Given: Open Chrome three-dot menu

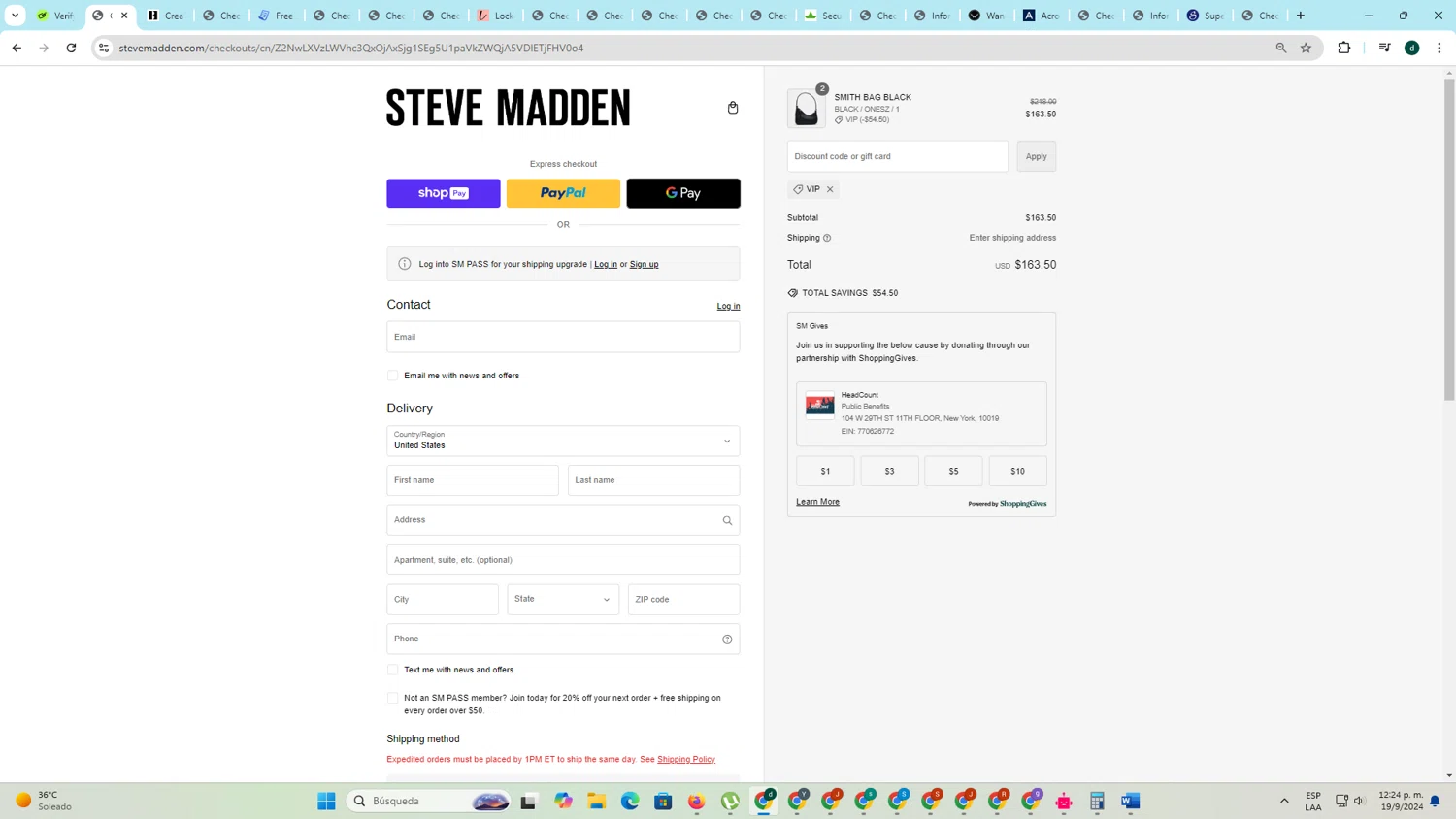Looking at the screenshot, I should click(x=1439, y=48).
